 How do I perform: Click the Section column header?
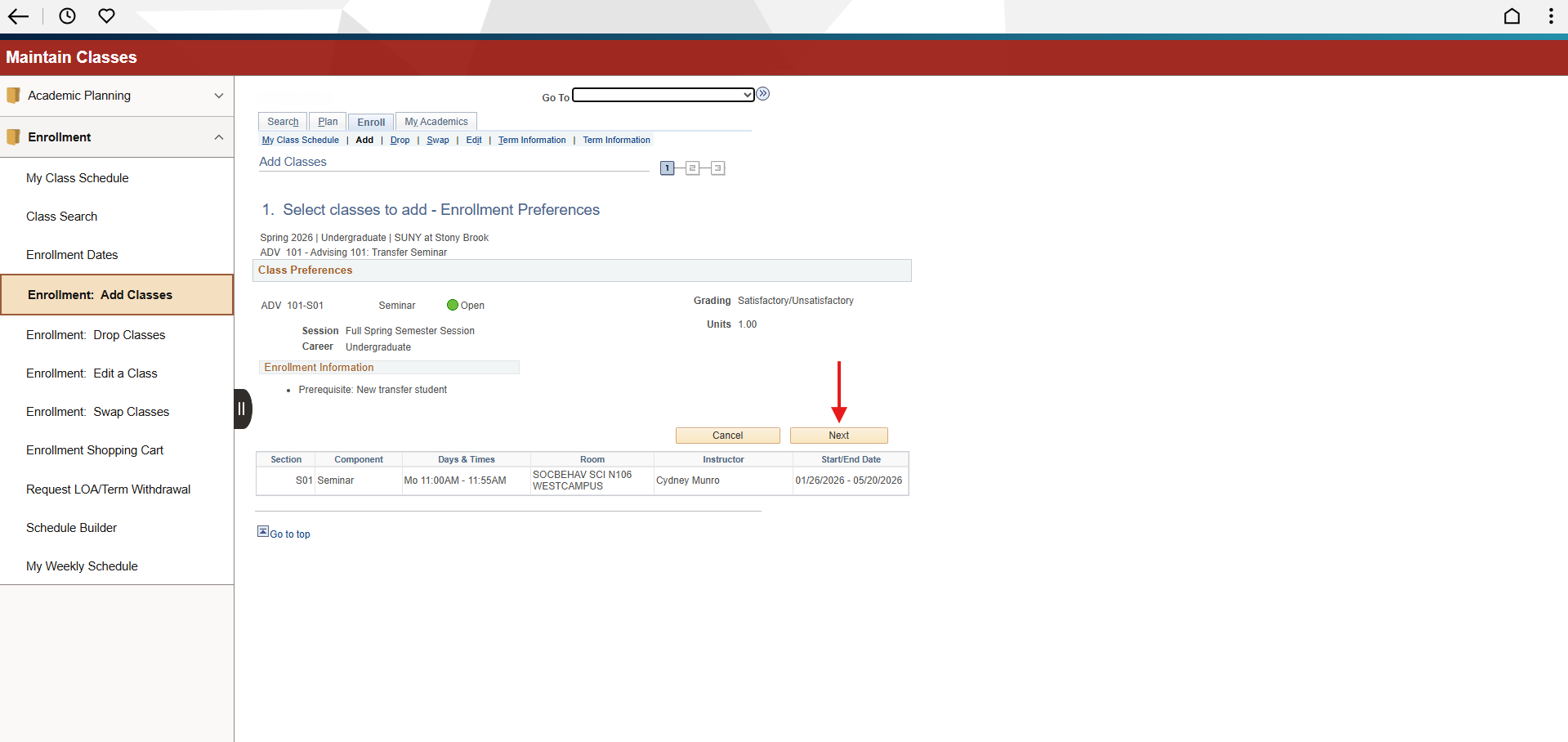click(x=286, y=459)
